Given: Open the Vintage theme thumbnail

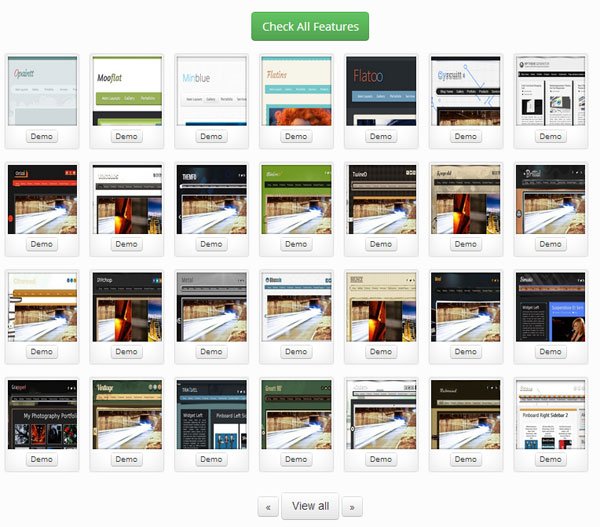Looking at the screenshot, I should (127, 414).
